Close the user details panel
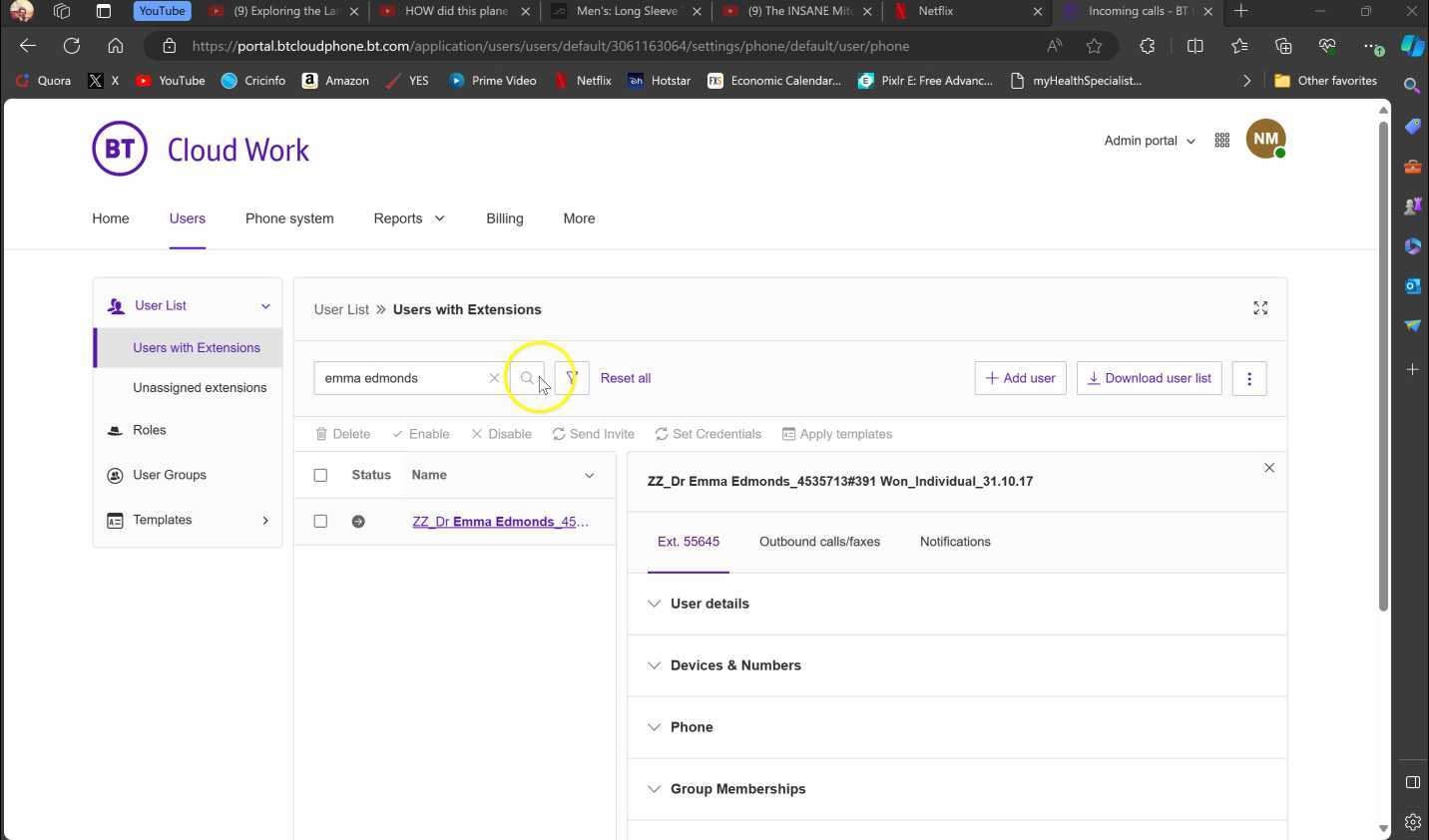This screenshot has height=840, width=1429. (1268, 468)
